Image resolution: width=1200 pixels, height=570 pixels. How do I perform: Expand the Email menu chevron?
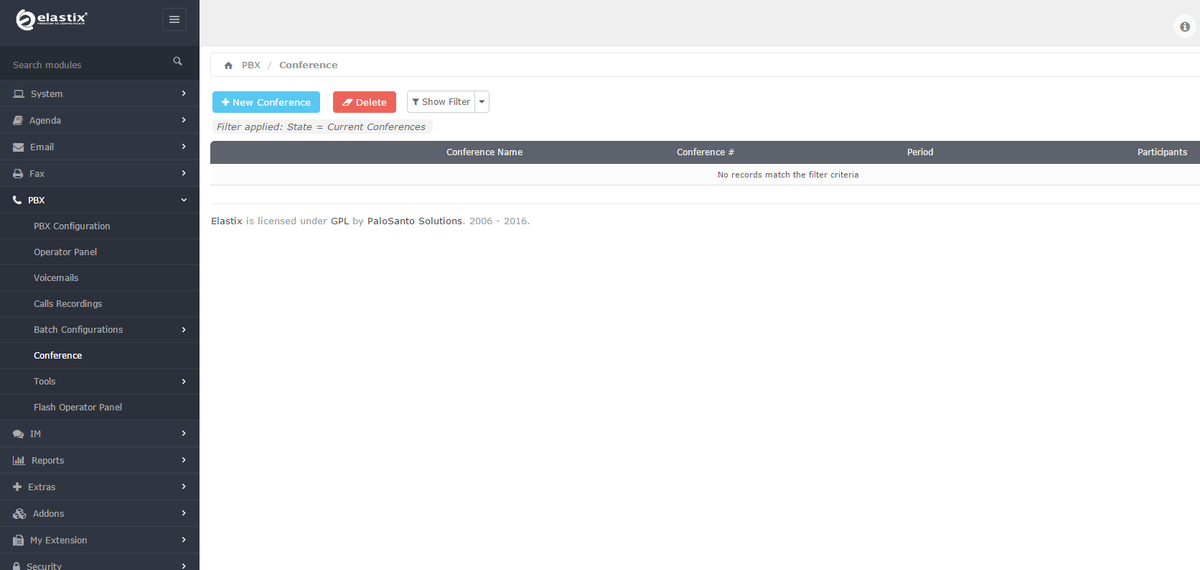(184, 146)
